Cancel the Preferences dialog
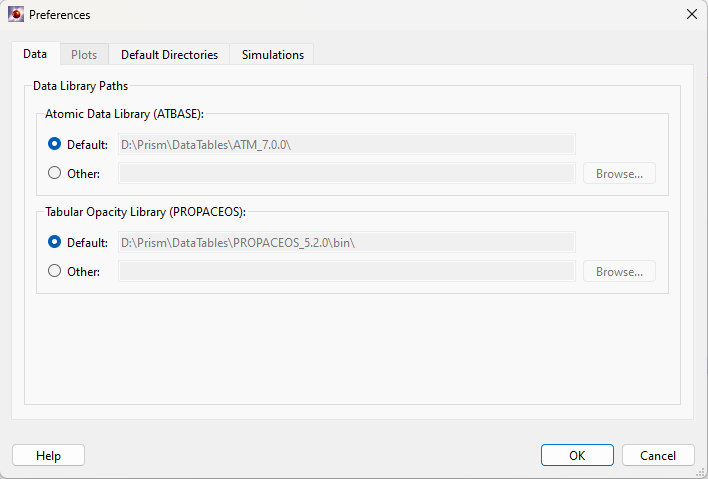708x479 pixels. point(658,455)
